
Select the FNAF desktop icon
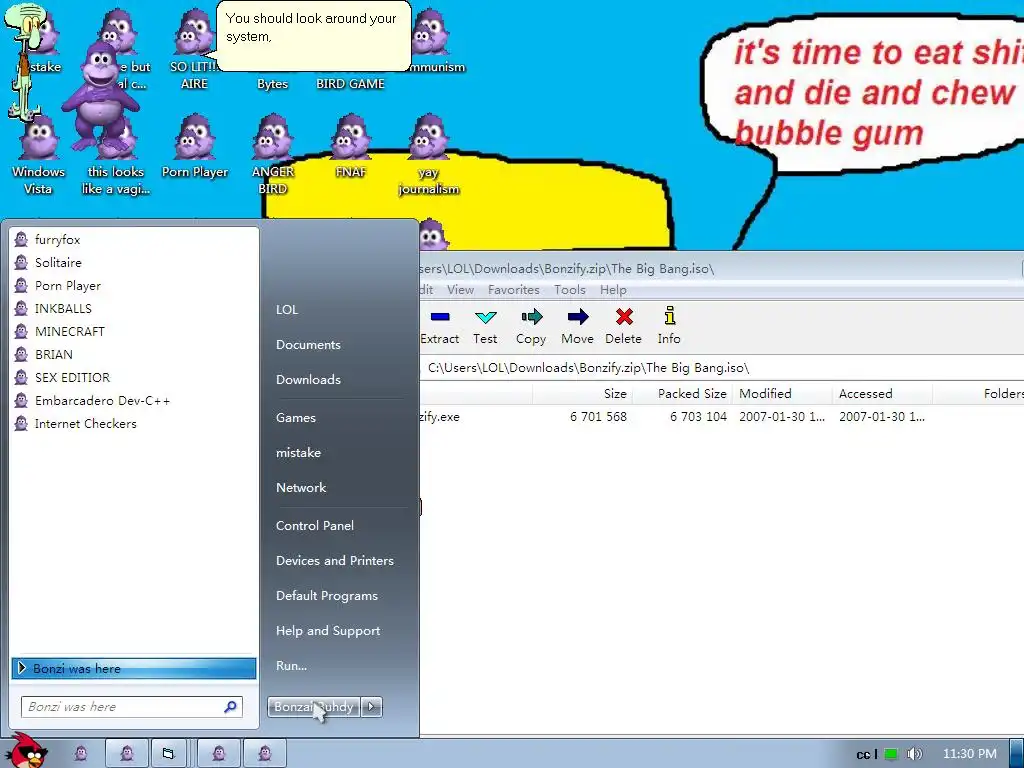[351, 147]
